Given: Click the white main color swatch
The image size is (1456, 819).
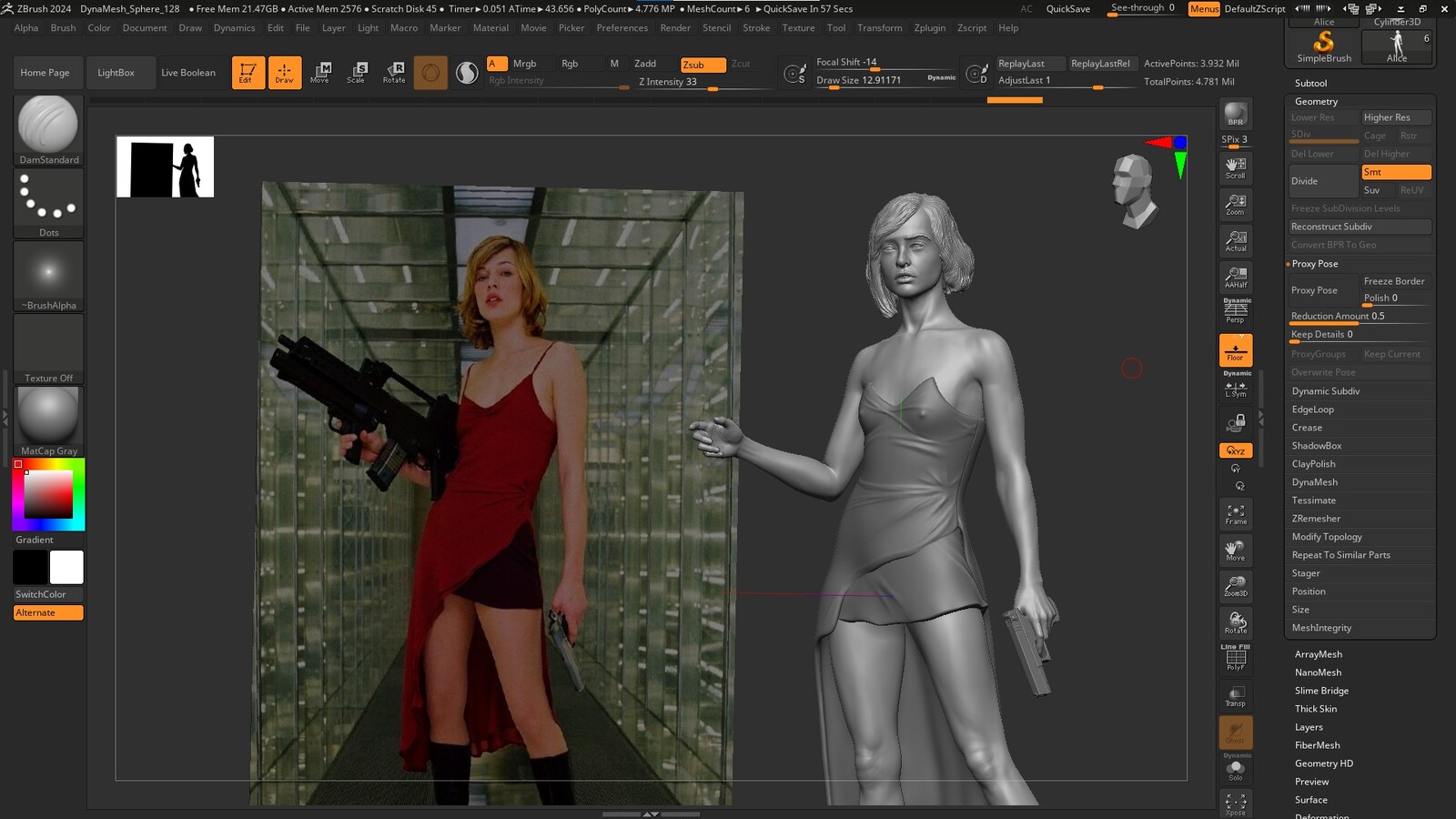Looking at the screenshot, I should click(x=66, y=567).
